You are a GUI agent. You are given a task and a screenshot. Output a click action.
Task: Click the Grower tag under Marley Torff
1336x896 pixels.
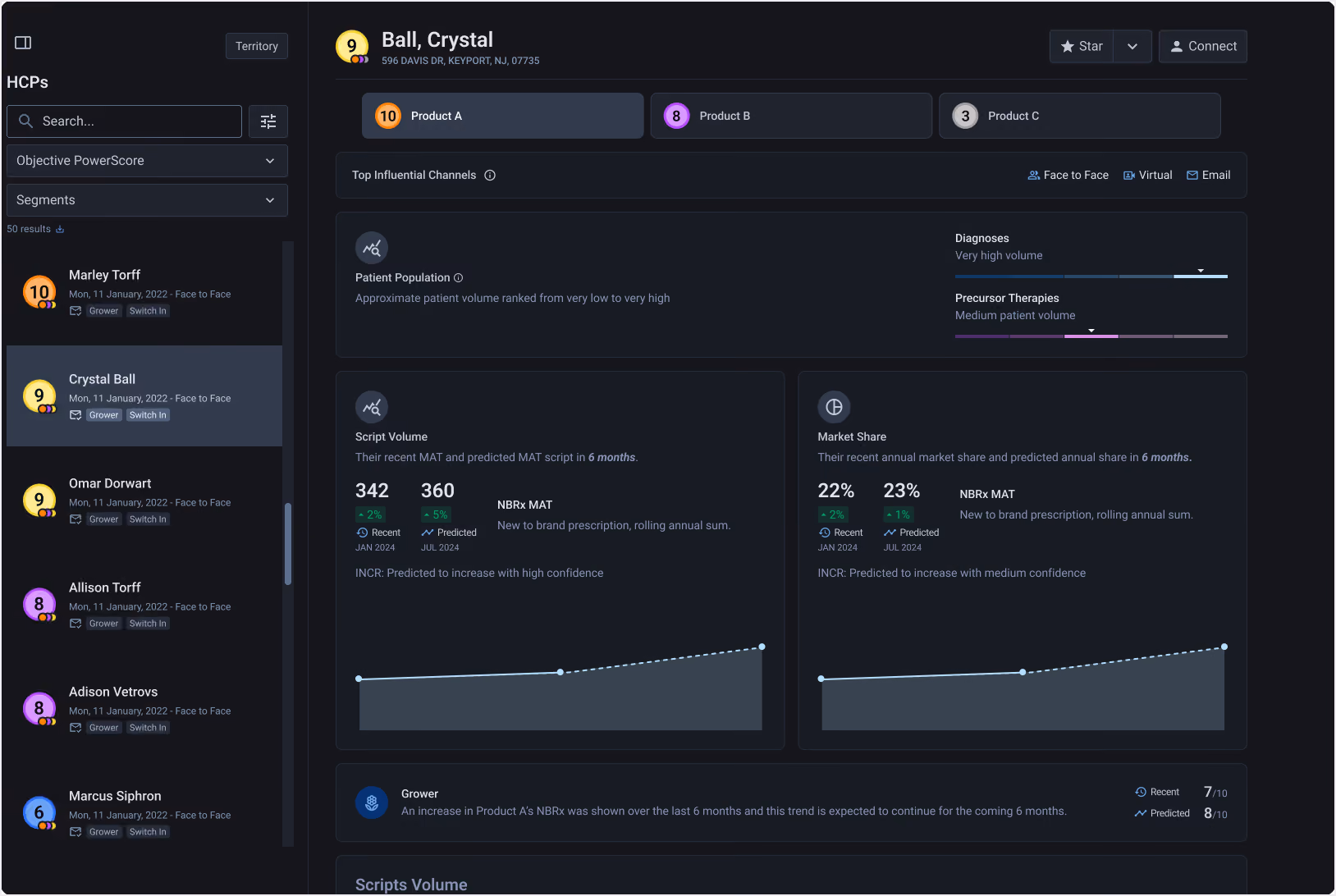(x=104, y=311)
